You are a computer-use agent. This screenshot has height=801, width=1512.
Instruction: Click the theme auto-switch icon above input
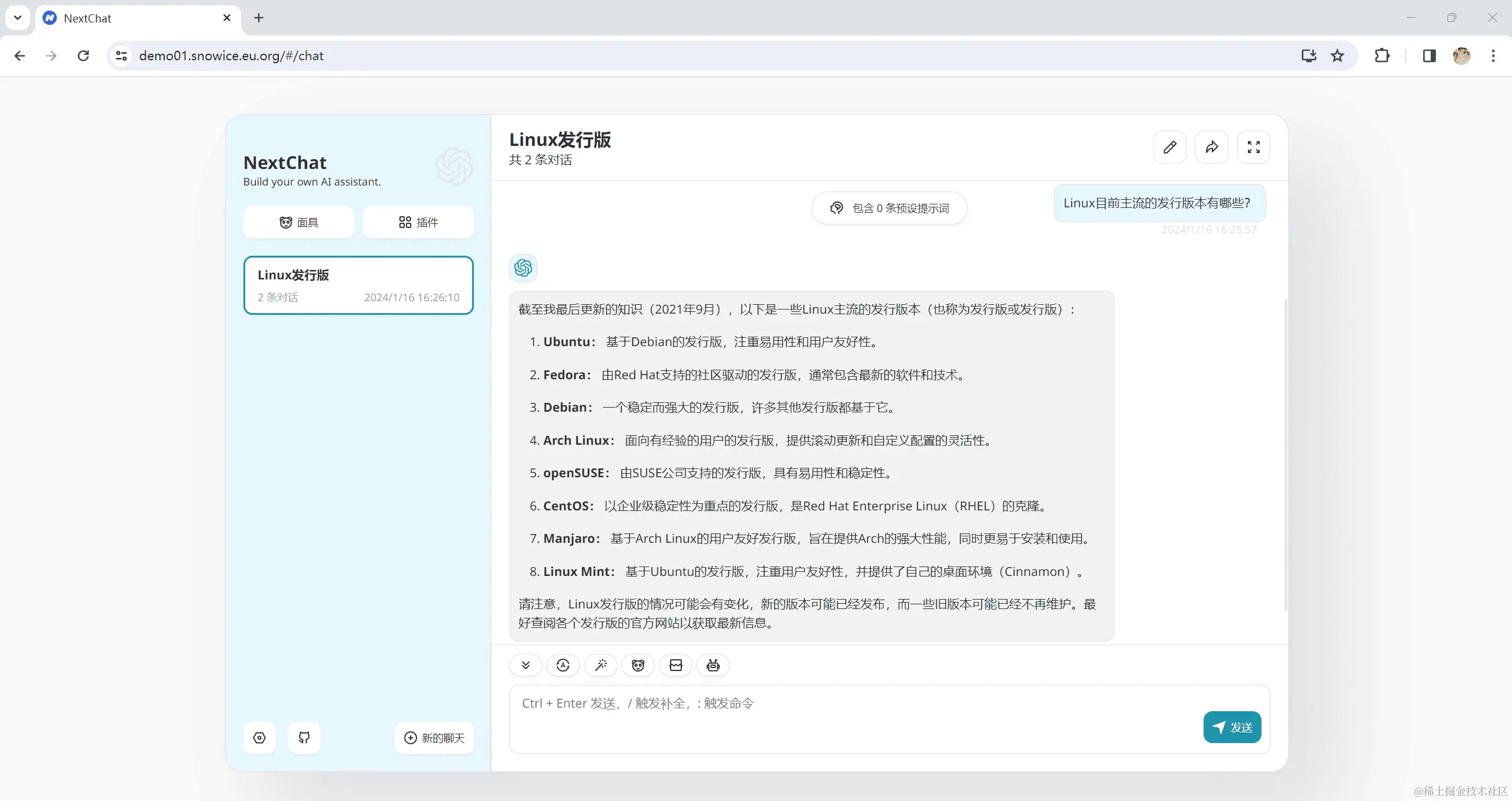[563, 666]
